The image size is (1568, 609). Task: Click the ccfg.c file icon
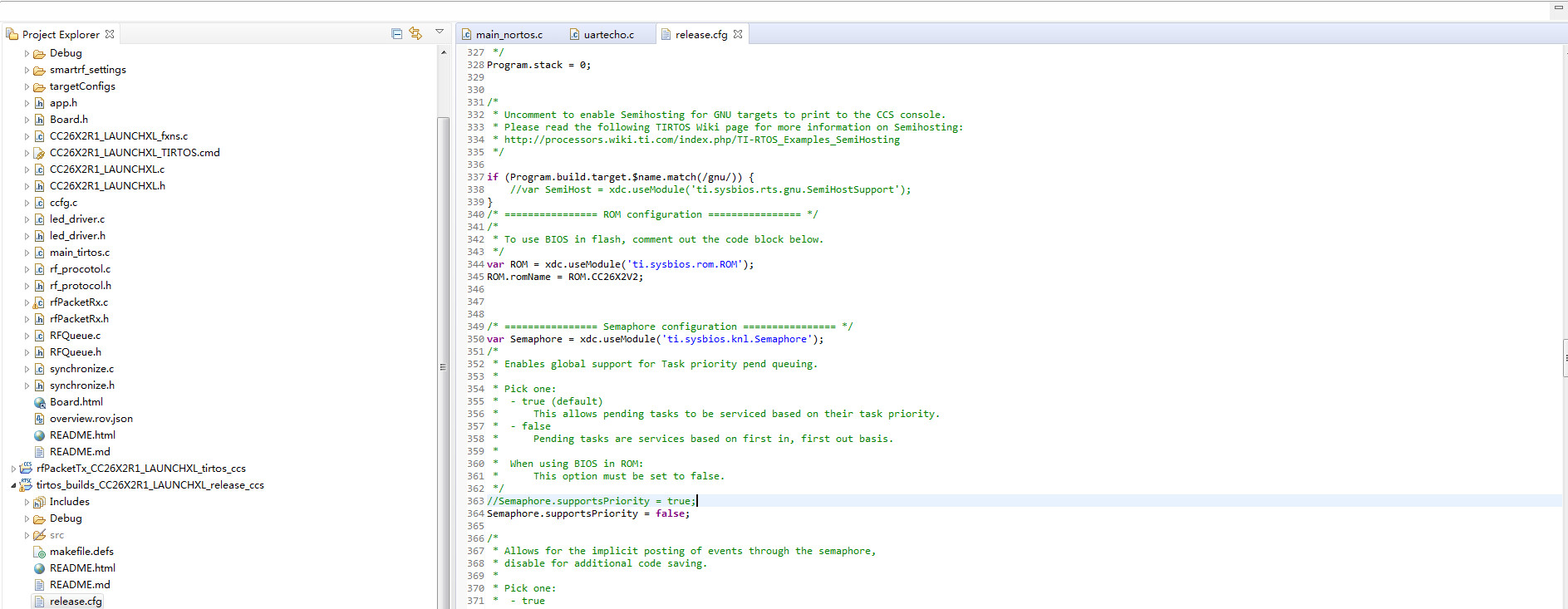pos(39,203)
